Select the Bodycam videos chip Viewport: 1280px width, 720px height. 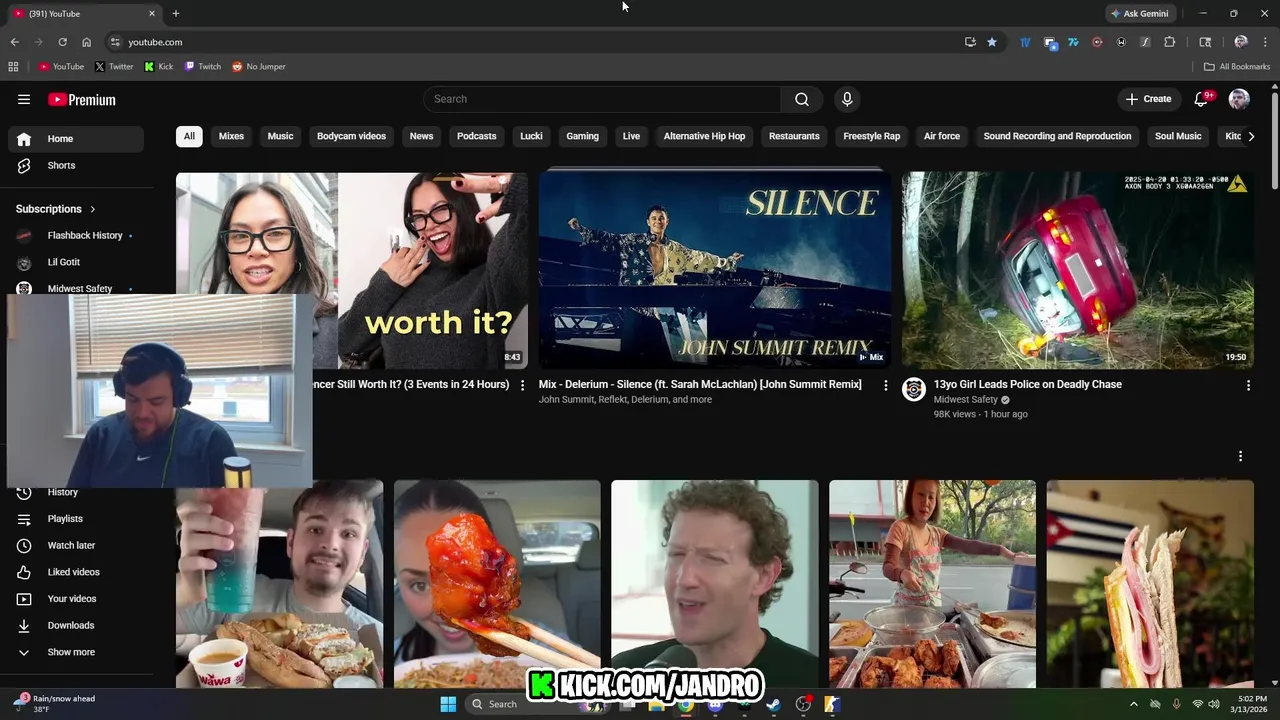pyautogui.click(x=351, y=136)
